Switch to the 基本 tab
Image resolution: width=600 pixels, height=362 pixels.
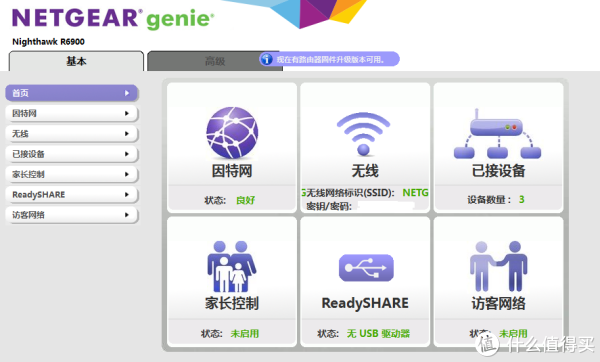76,61
